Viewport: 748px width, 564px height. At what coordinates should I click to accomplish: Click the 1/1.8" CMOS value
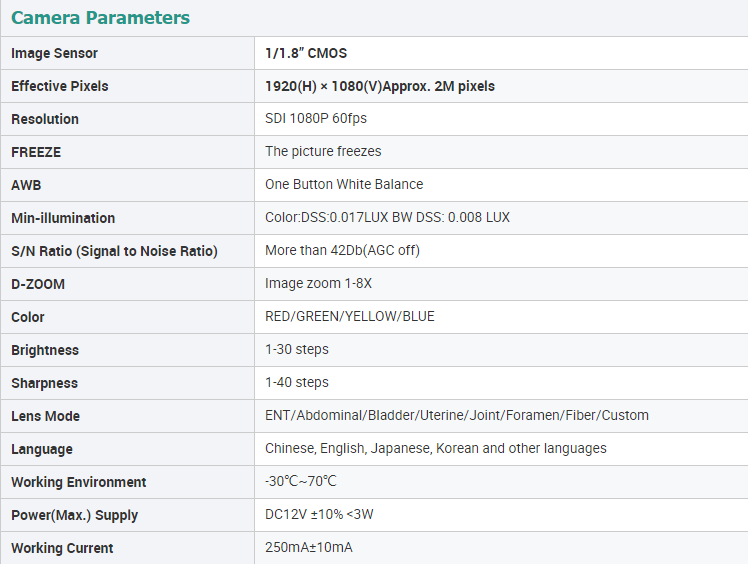coord(306,53)
